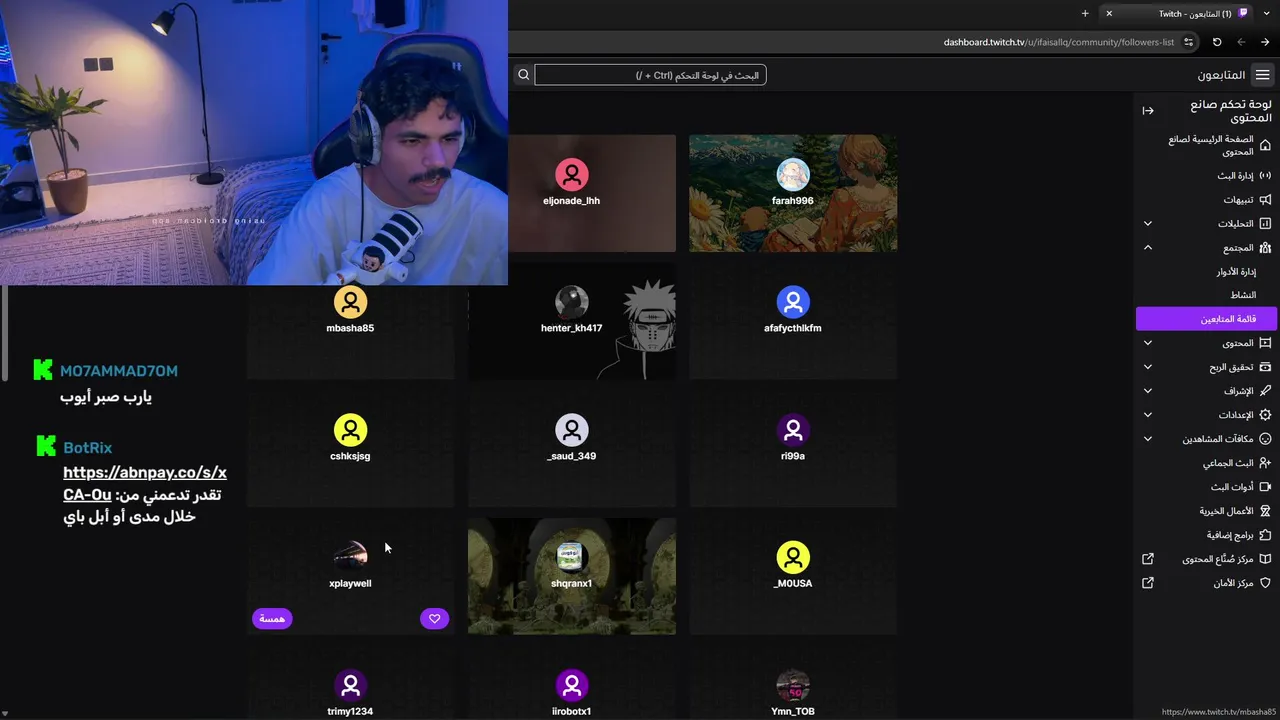Open charity (الأعمال الخيرية) ribbon icon

[x=1265, y=511]
